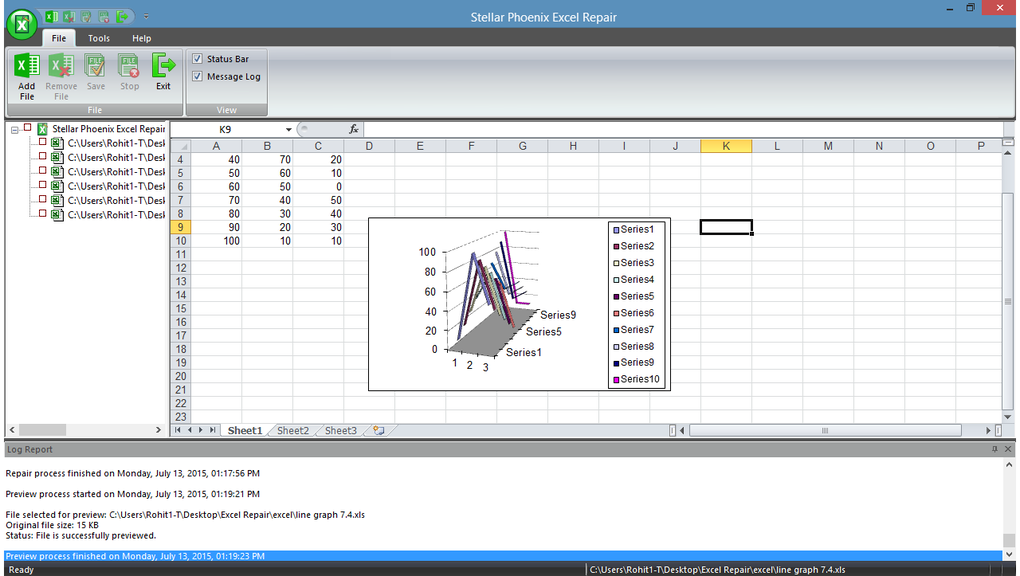Image resolution: width=1020 pixels, height=576 pixels.
Task: Check the third file entry's checkbox in tree
Action: pos(42,171)
